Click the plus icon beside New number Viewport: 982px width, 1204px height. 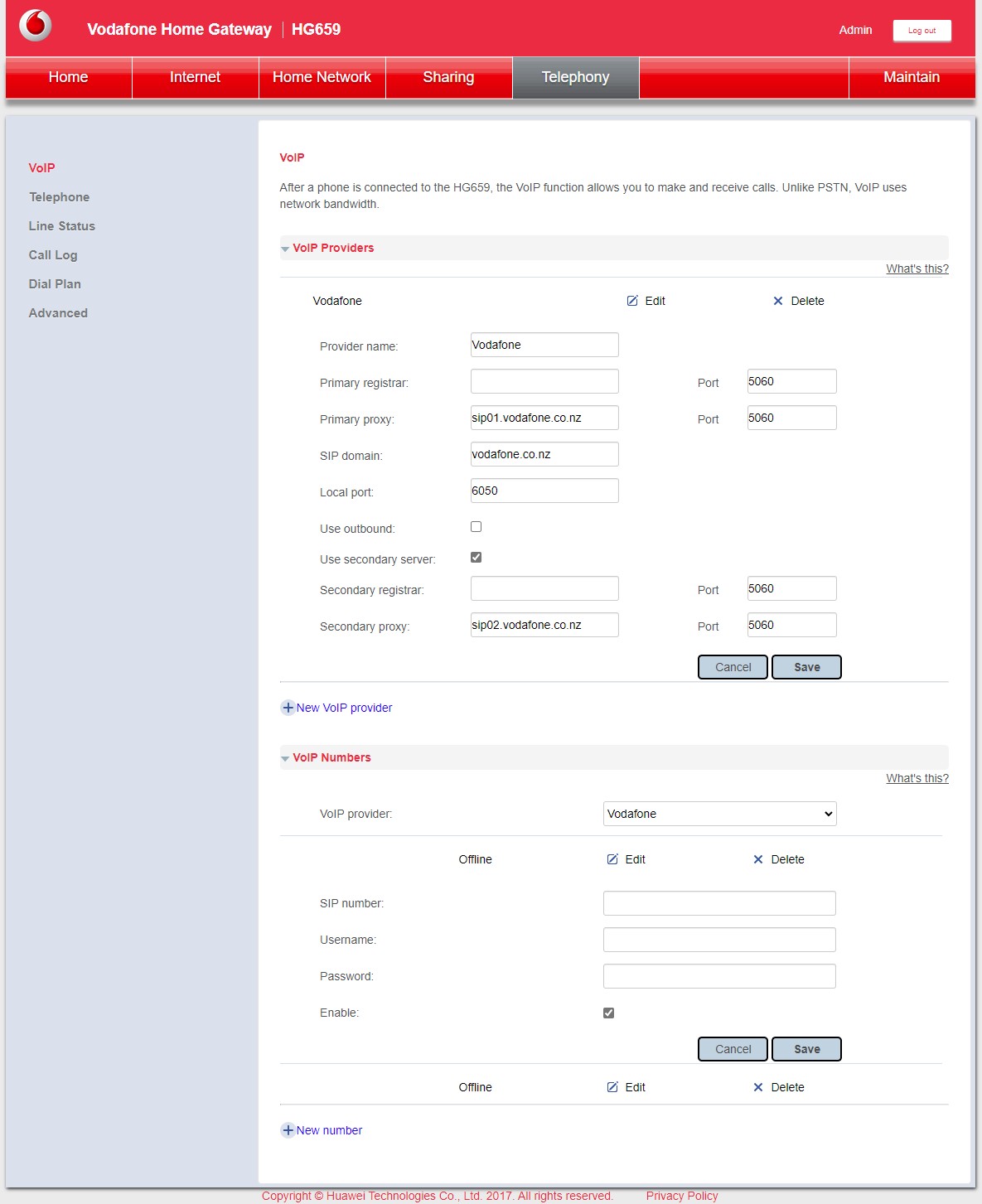pos(288,1130)
